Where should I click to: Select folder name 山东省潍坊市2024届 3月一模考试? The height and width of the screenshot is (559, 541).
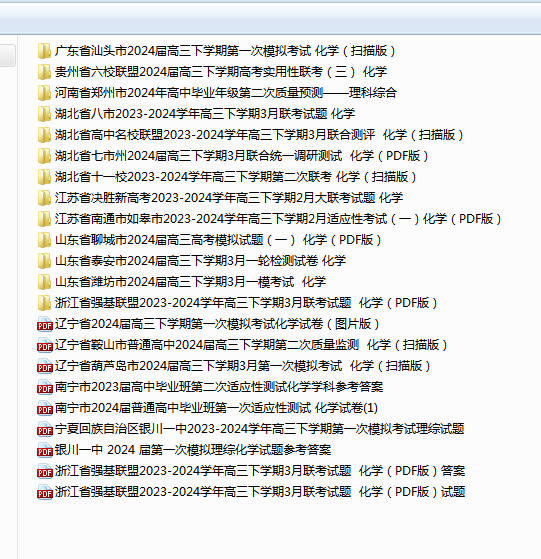[190, 282]
